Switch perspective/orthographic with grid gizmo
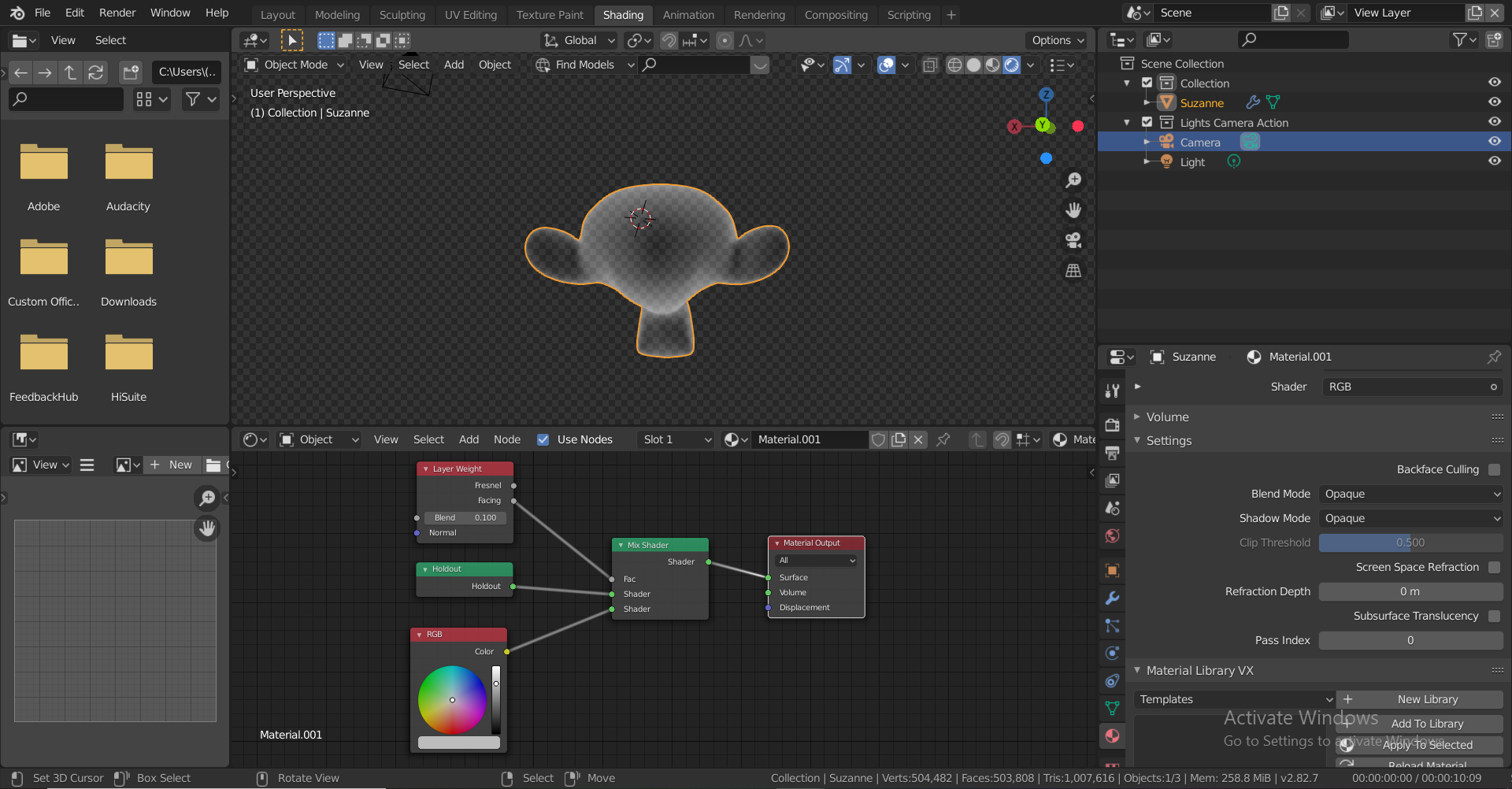Viewport: 1512px width, 789px height. point(1073,270)
